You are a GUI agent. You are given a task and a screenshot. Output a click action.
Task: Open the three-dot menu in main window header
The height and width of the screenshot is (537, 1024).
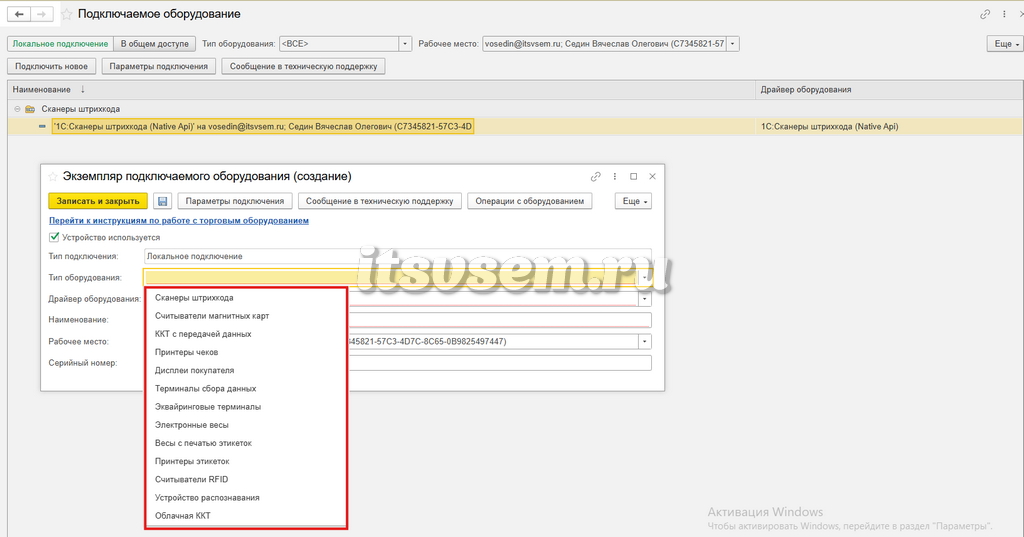(x=1004, y=14)
